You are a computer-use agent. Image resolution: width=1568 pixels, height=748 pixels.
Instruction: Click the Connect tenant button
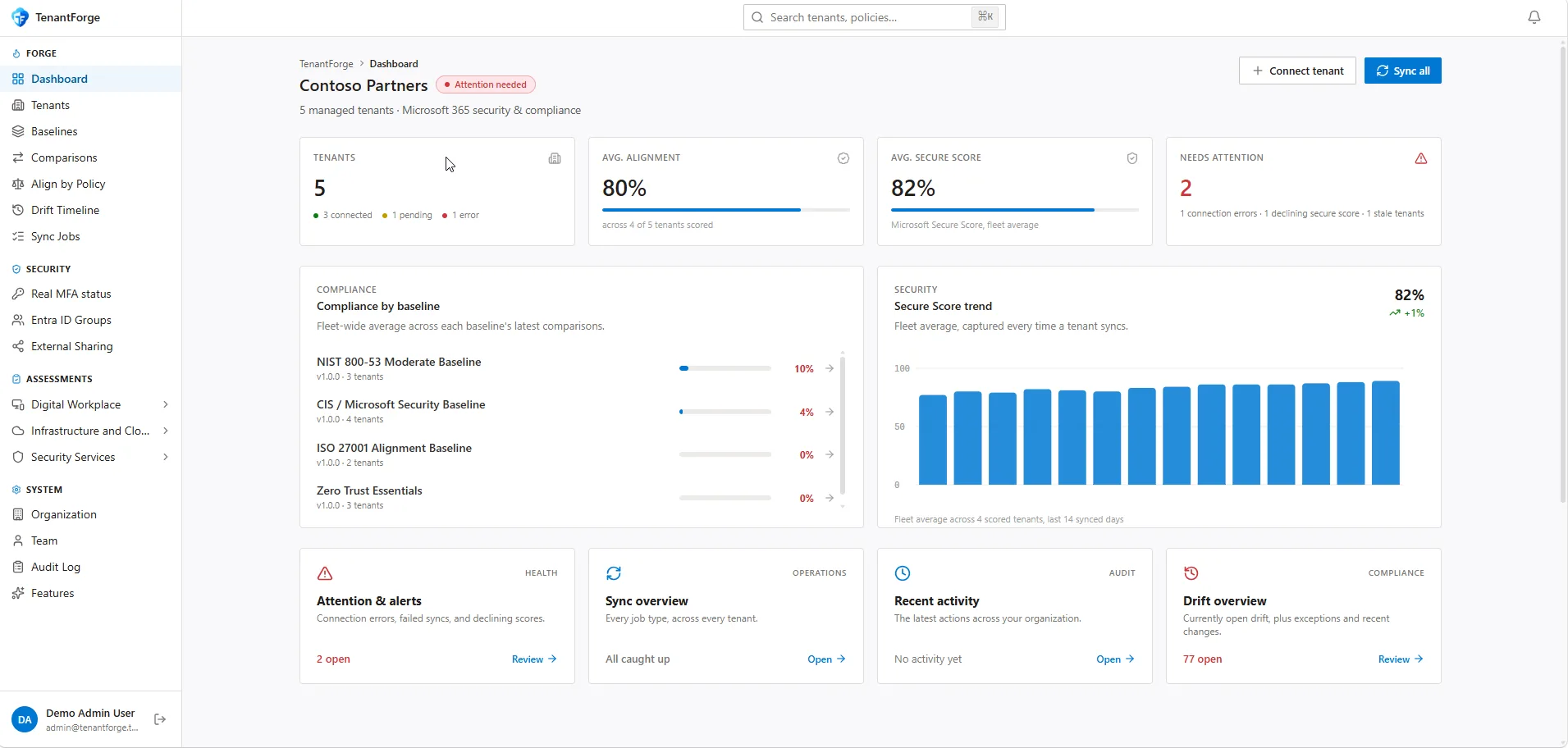(x=1297, y=71)
